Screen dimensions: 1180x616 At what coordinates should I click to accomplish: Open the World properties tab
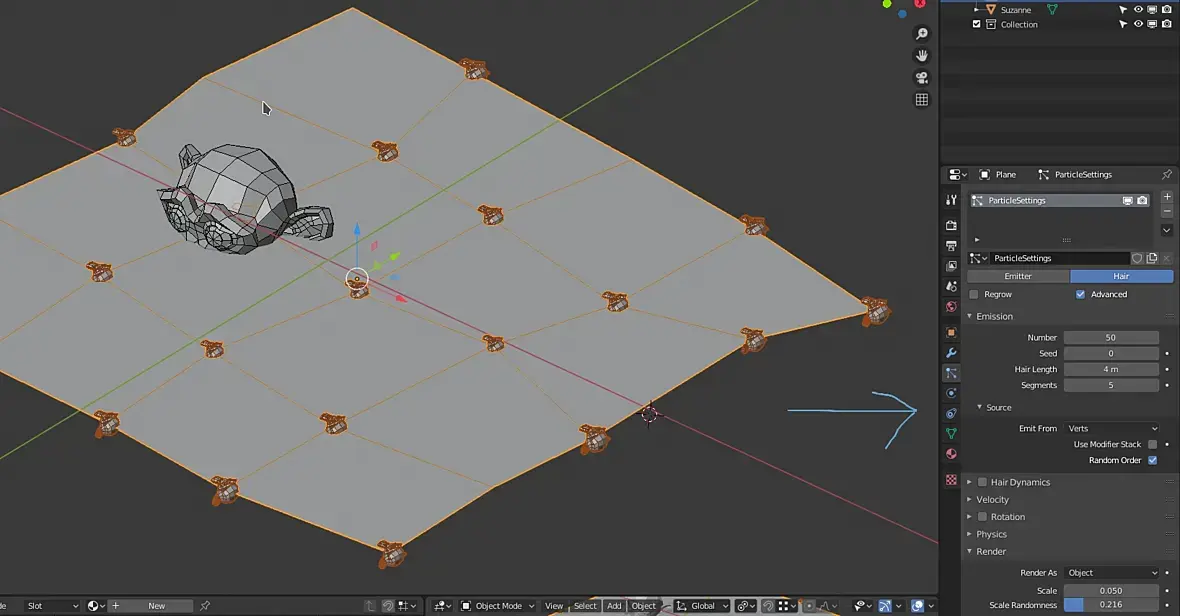pos(951,307)
